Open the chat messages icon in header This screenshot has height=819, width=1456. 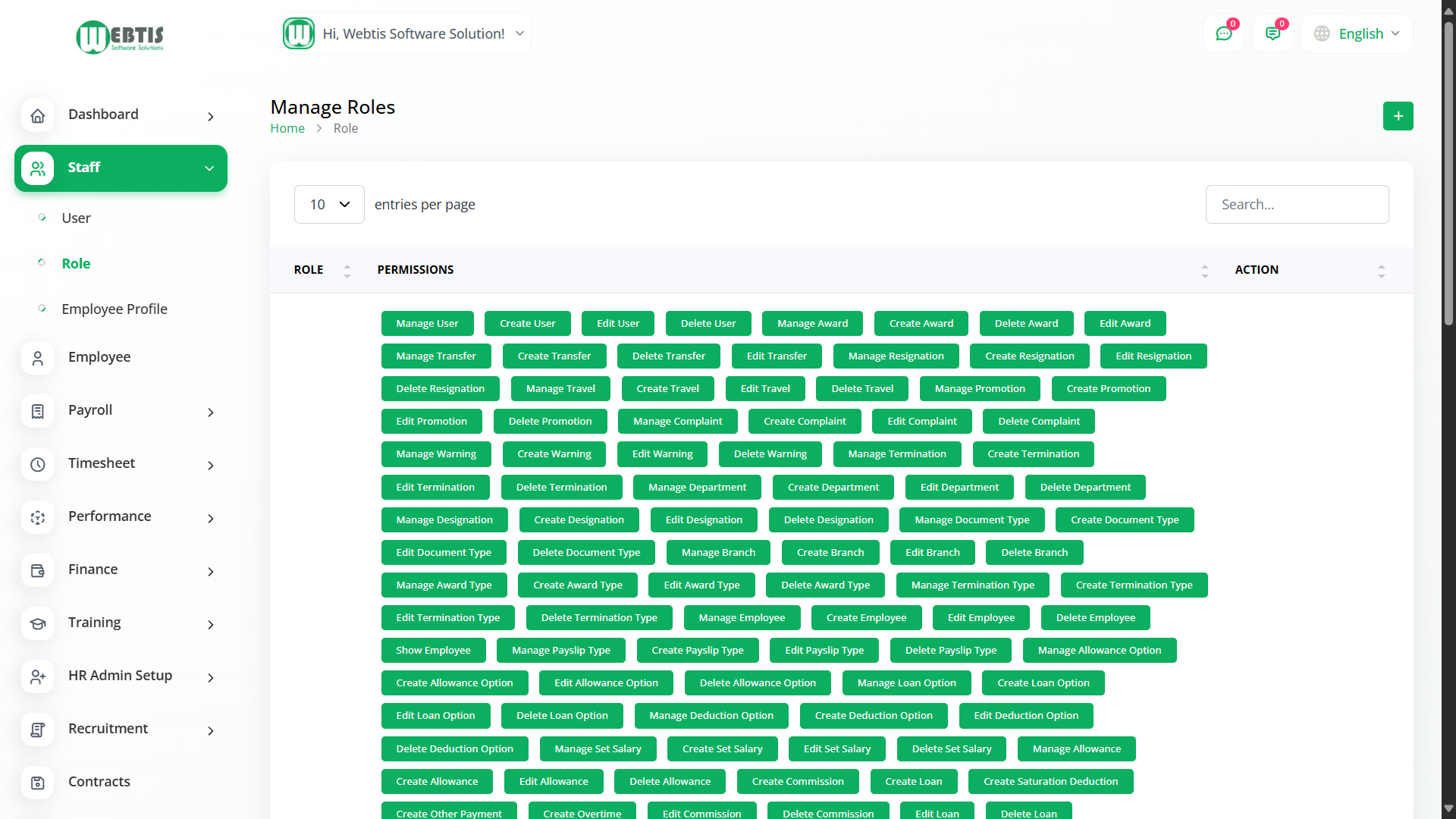pos(1223,33)
